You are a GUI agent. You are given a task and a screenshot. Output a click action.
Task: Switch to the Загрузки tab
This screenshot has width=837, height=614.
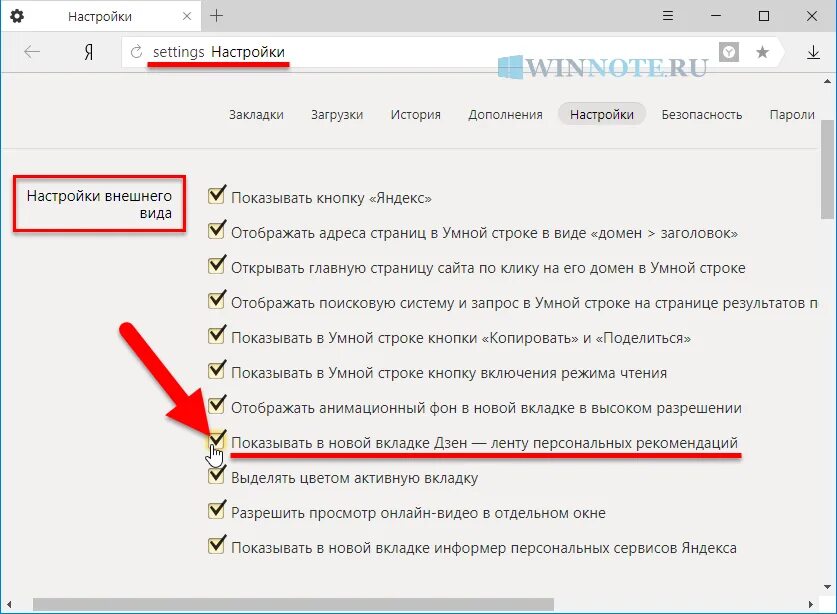tap(337, 115)
